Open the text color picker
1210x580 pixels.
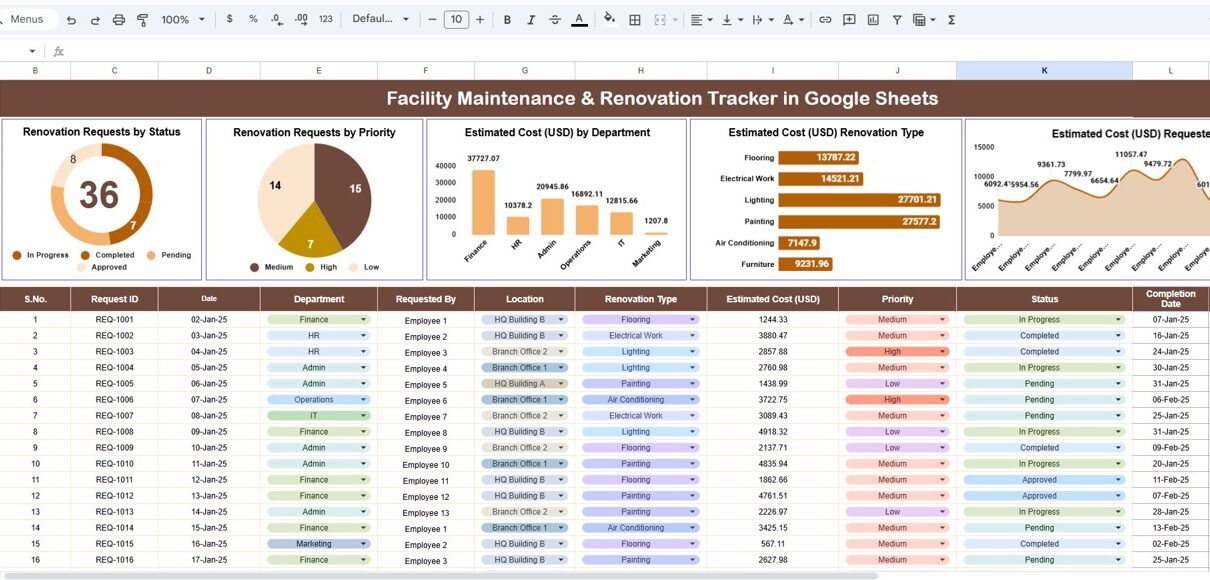point(579,20)
